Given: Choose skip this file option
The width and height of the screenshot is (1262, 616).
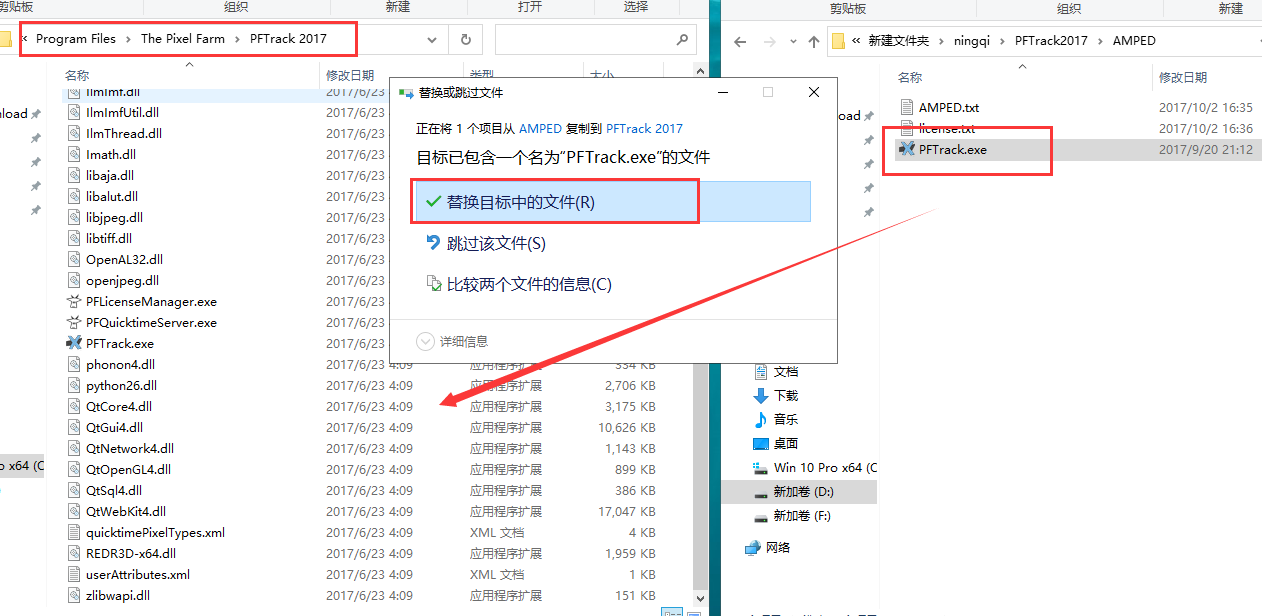Looking at the screenshot, I should coord(486,243).
